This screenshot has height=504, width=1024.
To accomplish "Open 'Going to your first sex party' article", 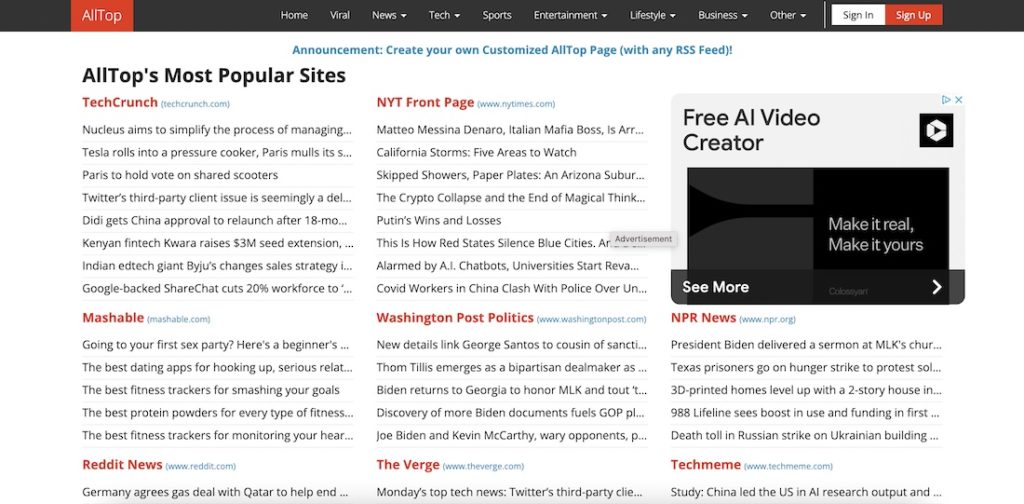I will click(216, 345).
